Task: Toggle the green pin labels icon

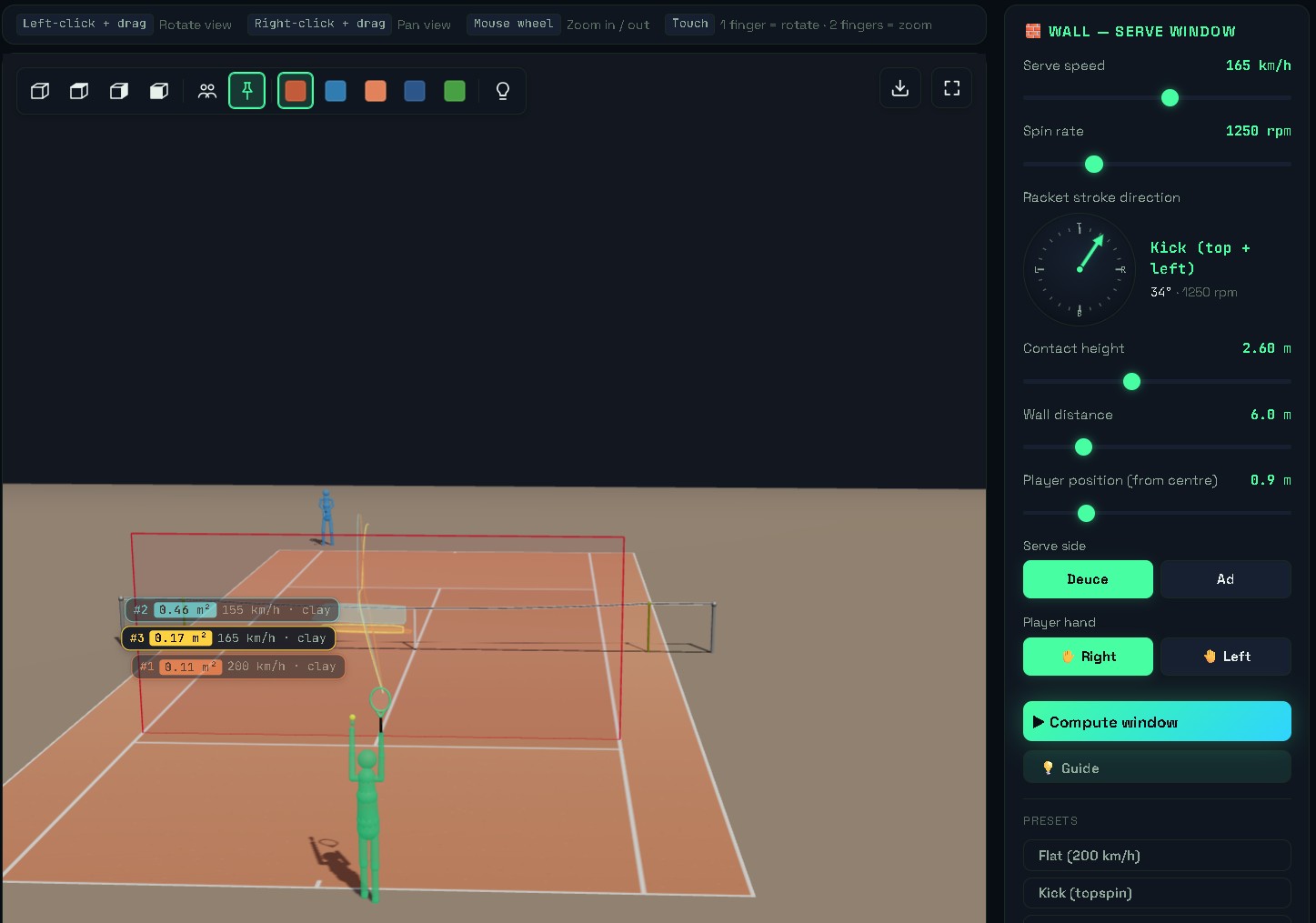Action: pos(246,91)
